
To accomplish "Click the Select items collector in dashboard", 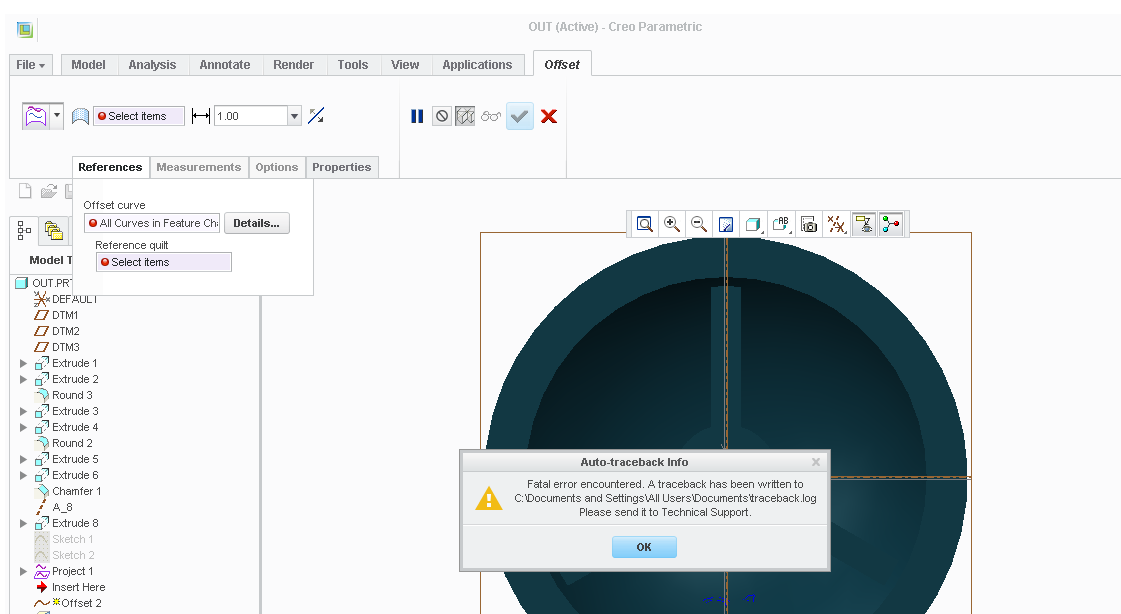I will point(139,116).
